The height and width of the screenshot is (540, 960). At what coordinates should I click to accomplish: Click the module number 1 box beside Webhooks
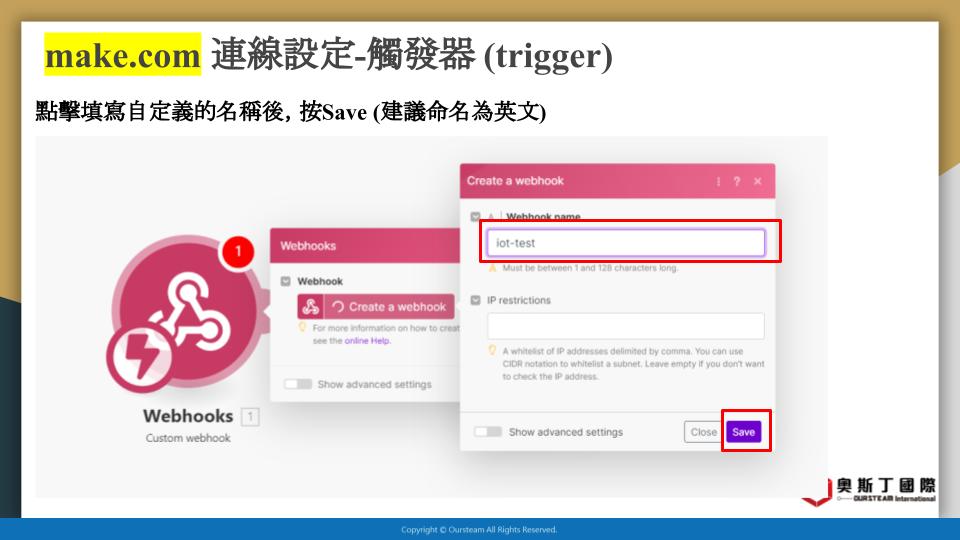(250, 416)
